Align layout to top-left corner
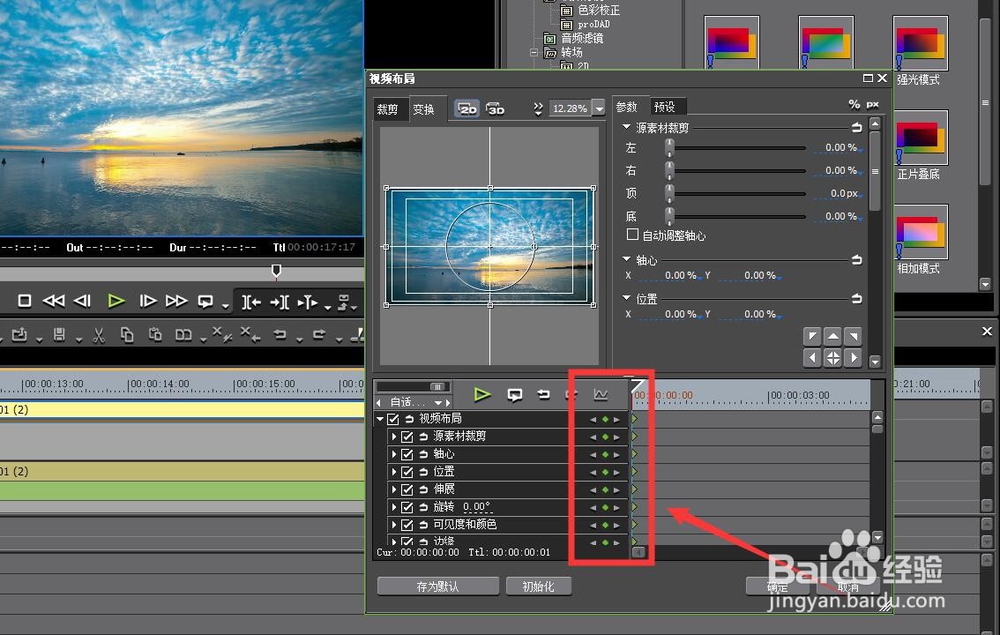The width and height of the screenshot is (1000, 635). pos(812,336)
